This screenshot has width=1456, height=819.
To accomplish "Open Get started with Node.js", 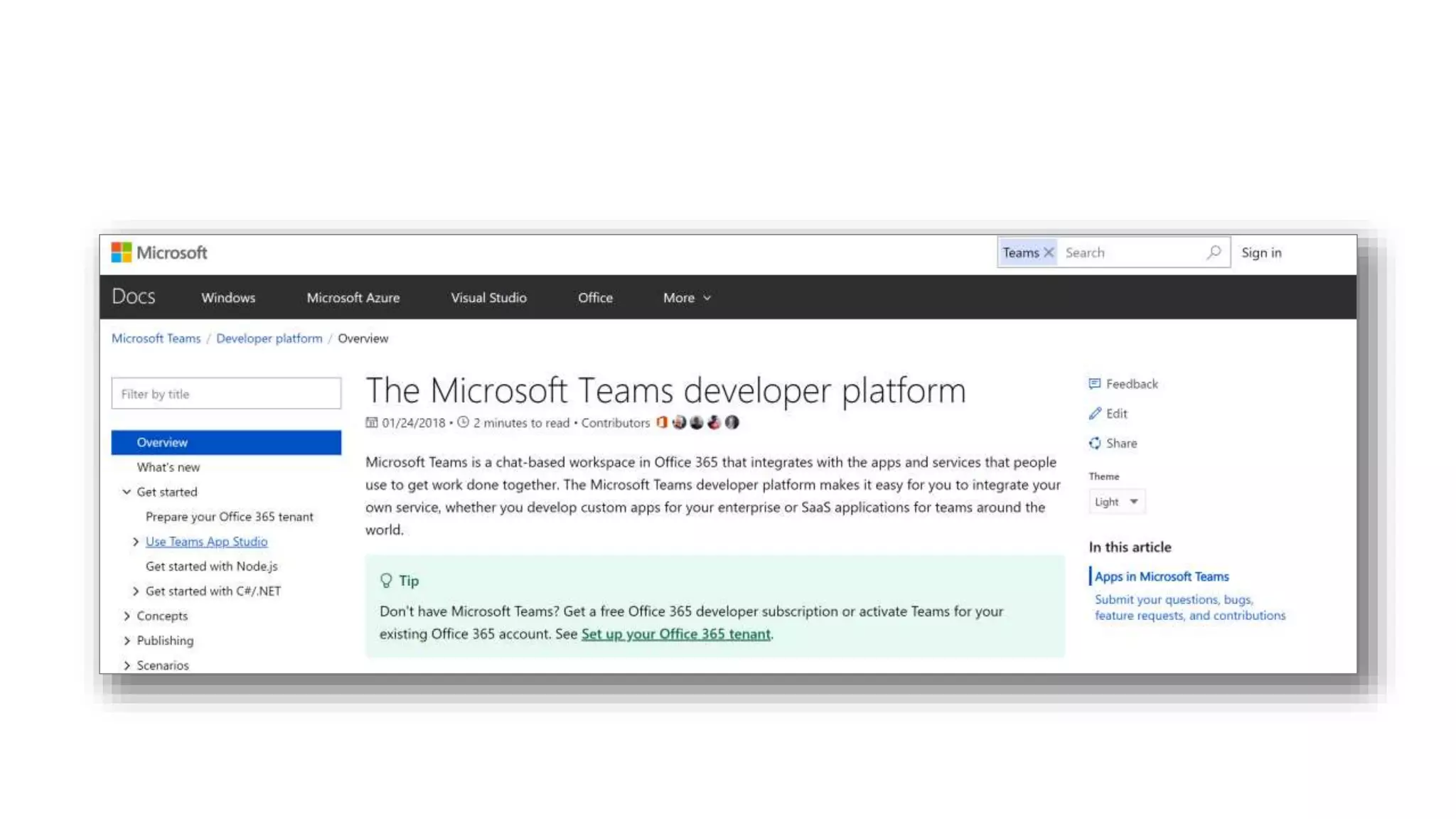I will pos(212,567).
